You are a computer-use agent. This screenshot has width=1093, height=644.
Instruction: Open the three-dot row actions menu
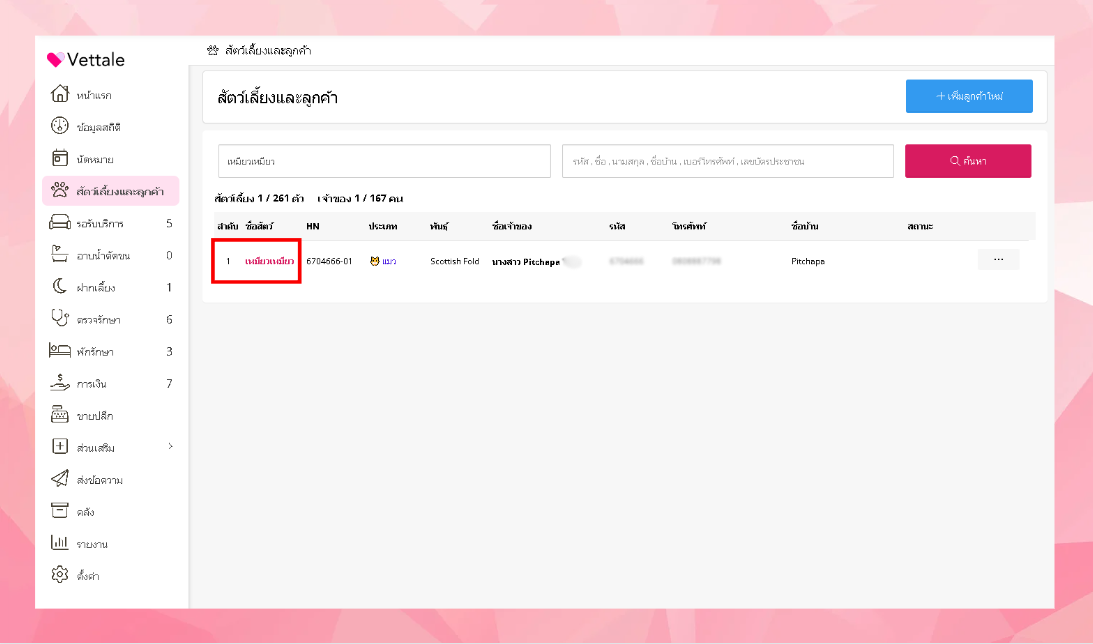[998, 259]
